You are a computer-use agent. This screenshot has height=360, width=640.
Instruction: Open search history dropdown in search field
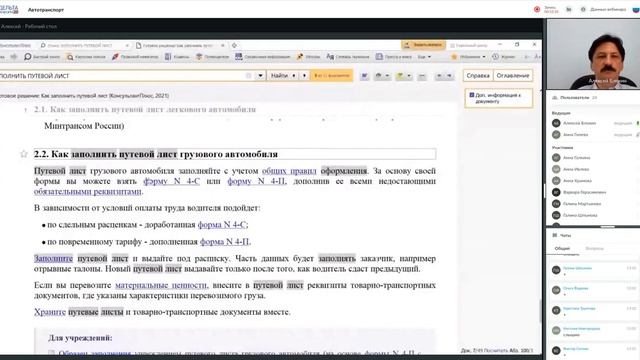pyautogui.click(x=260, y=76)
